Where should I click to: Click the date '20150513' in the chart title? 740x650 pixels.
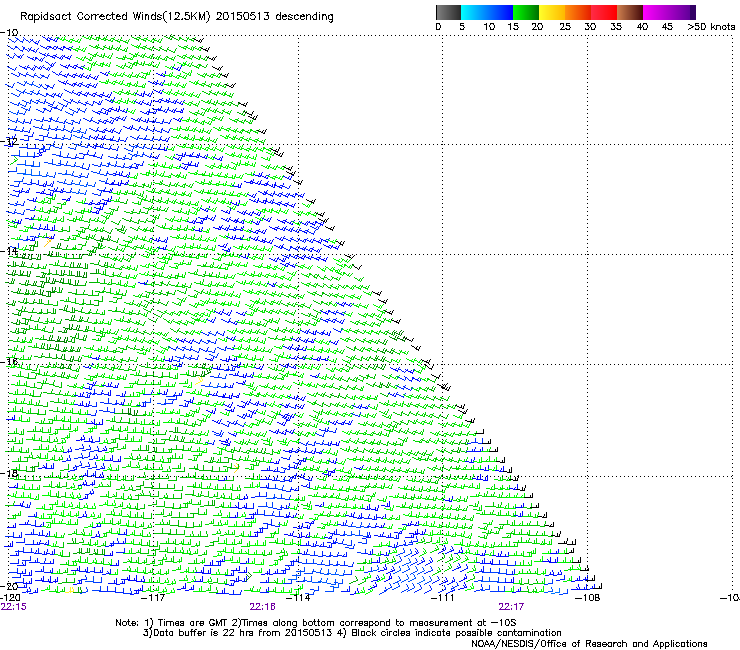(x=243, y=17)
